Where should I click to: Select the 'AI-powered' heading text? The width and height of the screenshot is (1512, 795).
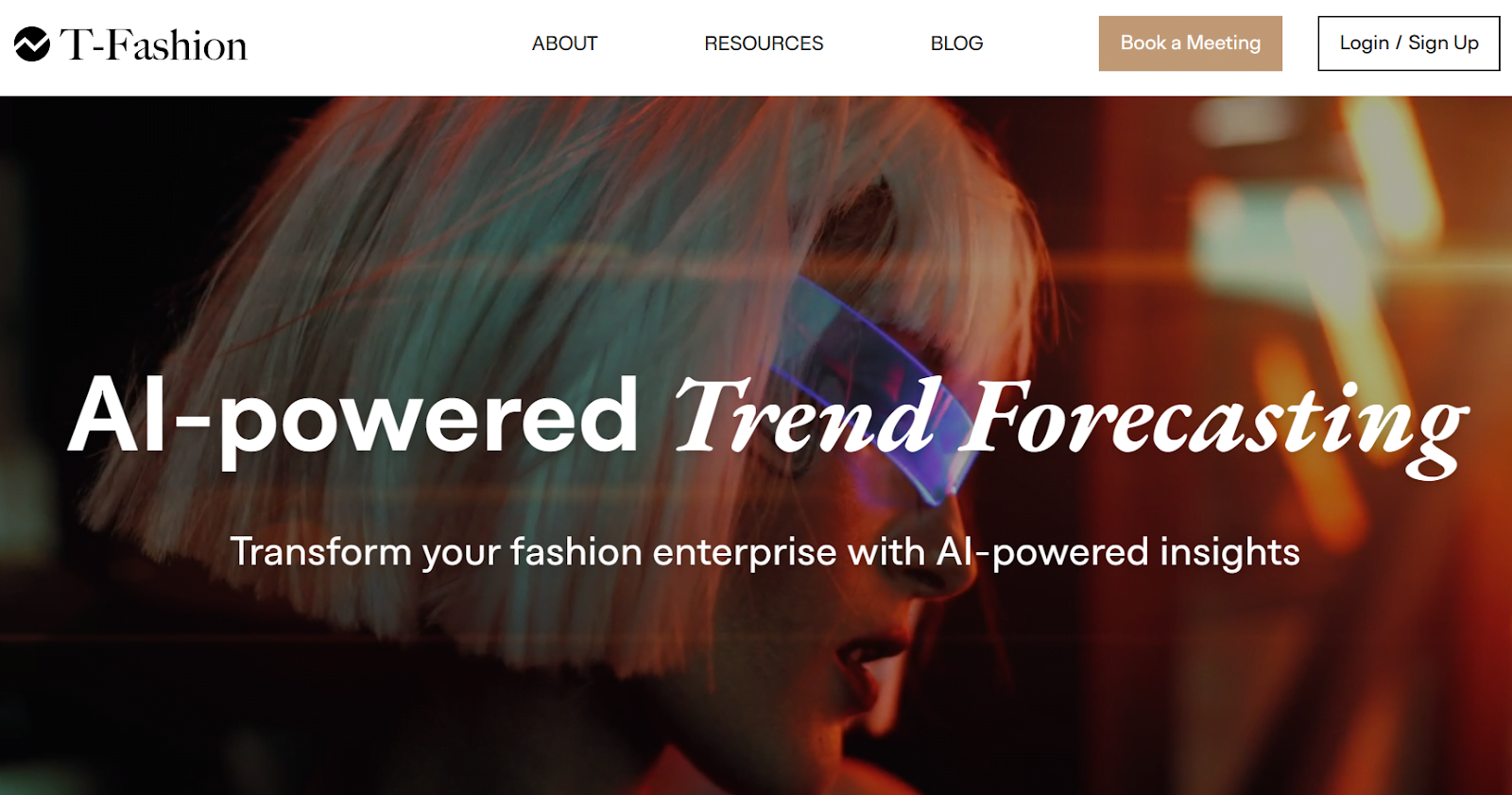click(354, 418)
